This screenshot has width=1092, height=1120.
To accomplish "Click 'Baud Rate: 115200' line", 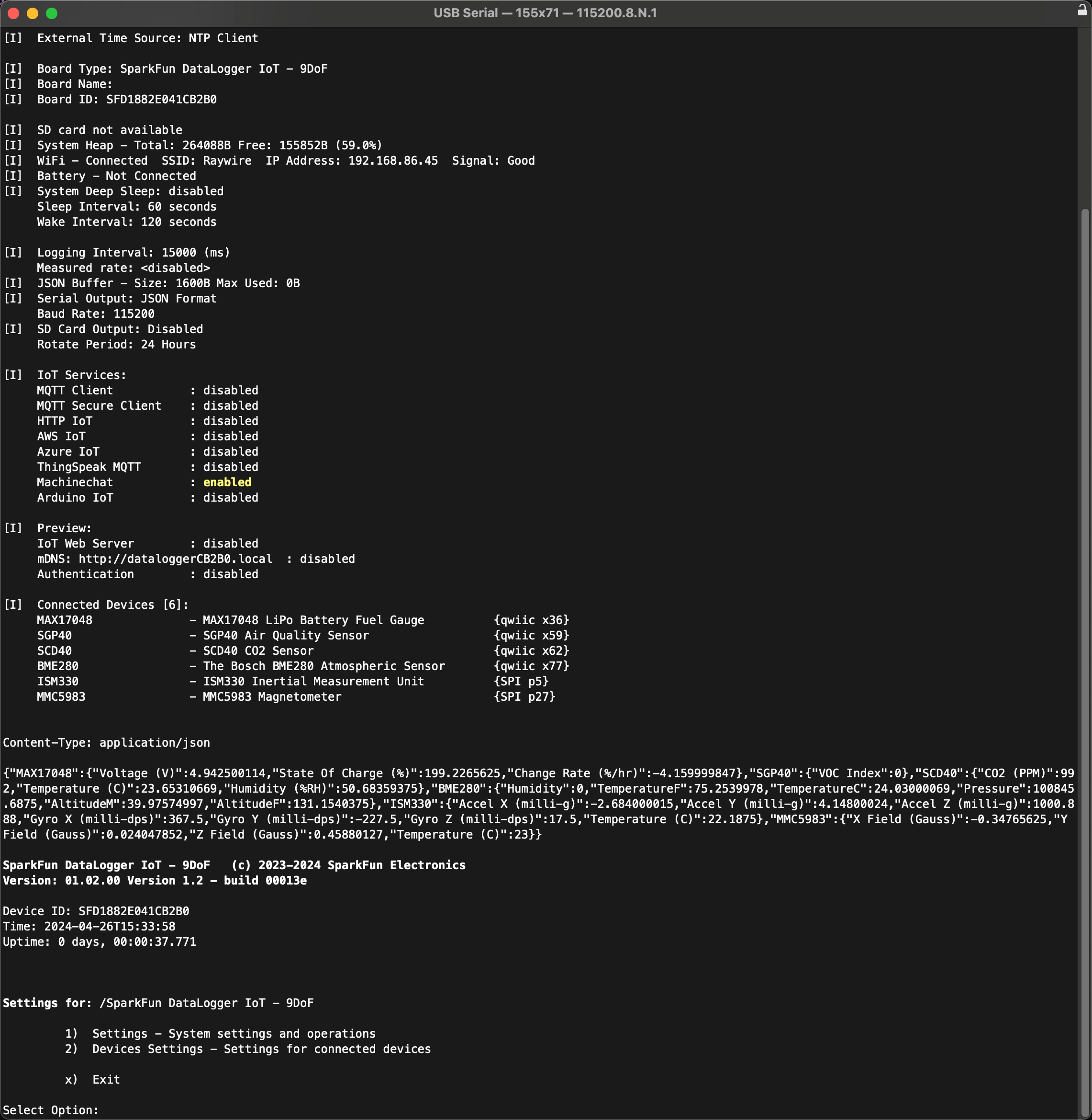I will pyautogui.click(x=96, y=314).
